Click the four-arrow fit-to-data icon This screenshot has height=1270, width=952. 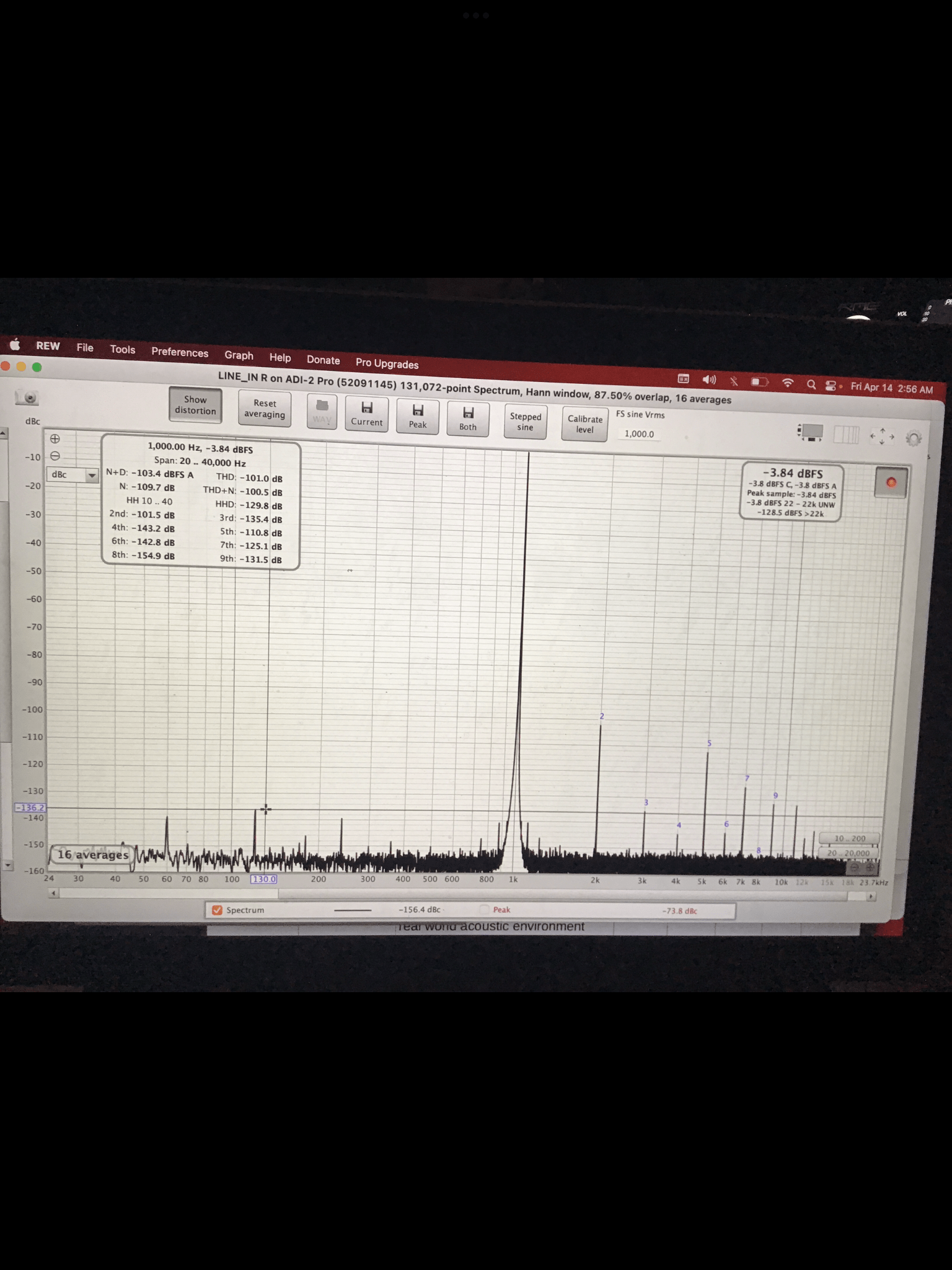[x=882, y=437]
